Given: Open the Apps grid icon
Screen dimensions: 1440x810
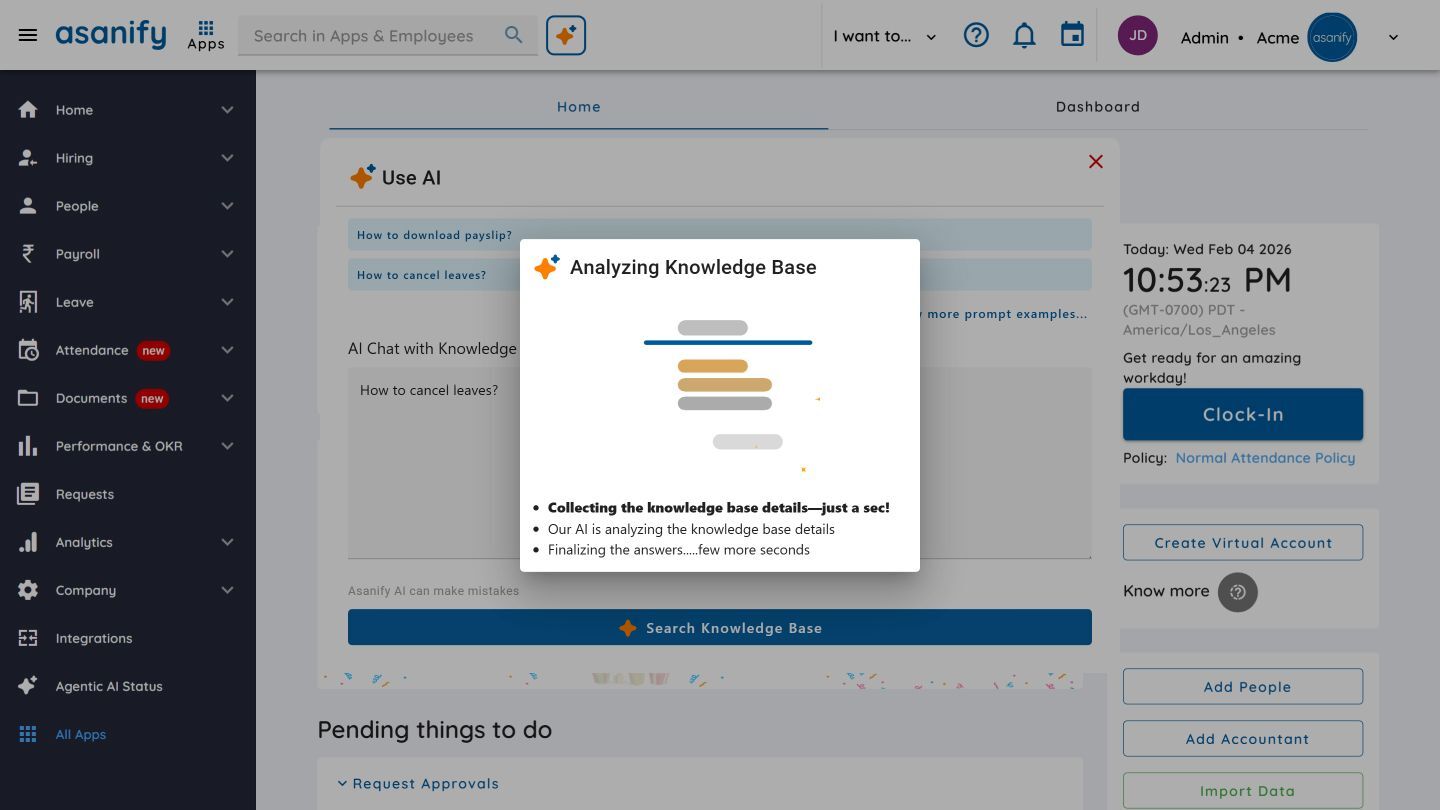Looking at the screenshot, I should click(x=206, y=35).
